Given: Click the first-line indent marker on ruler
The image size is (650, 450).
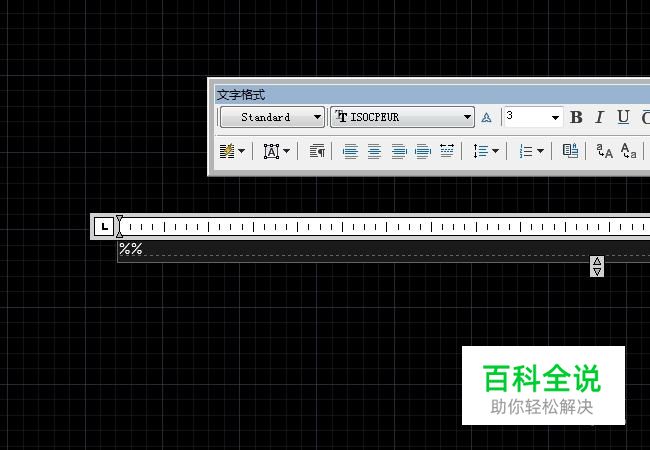Looking at the screenshot, I should pos(119,220).
